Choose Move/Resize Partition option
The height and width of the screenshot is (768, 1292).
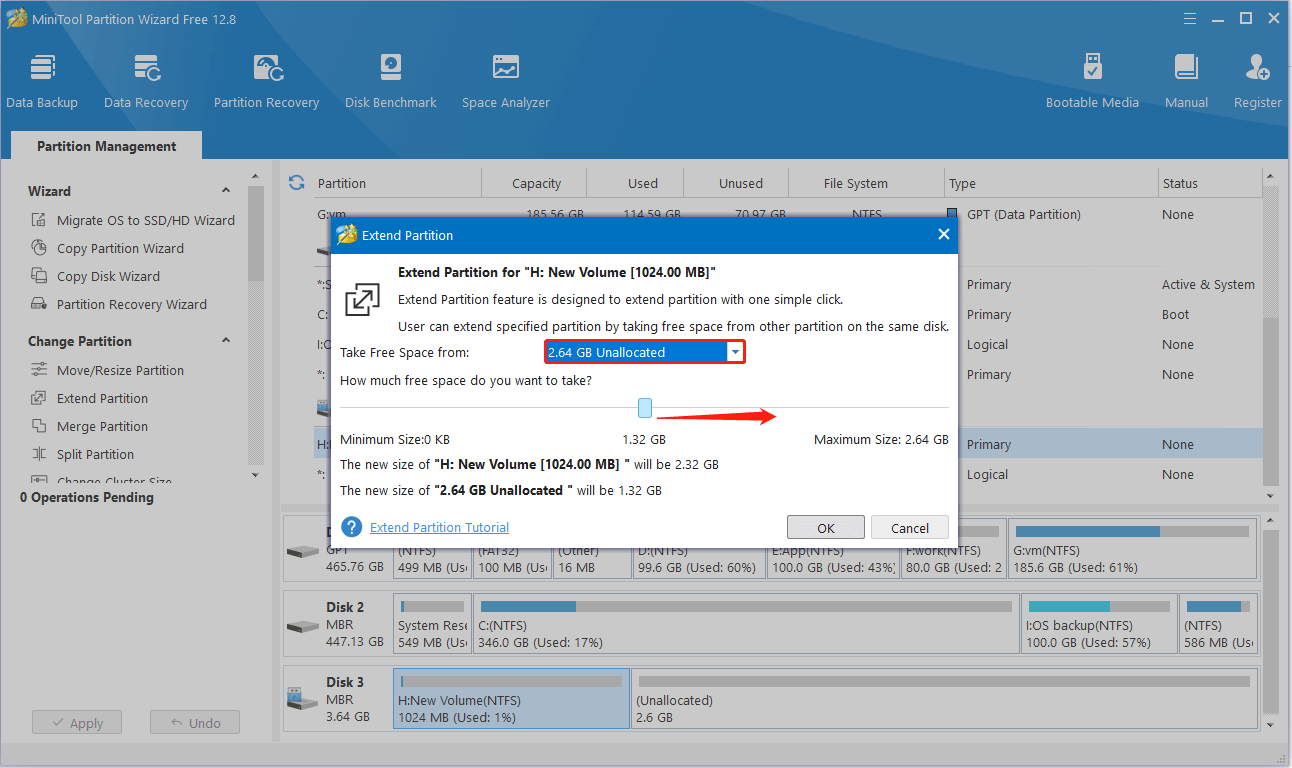[x=120, y=370]
